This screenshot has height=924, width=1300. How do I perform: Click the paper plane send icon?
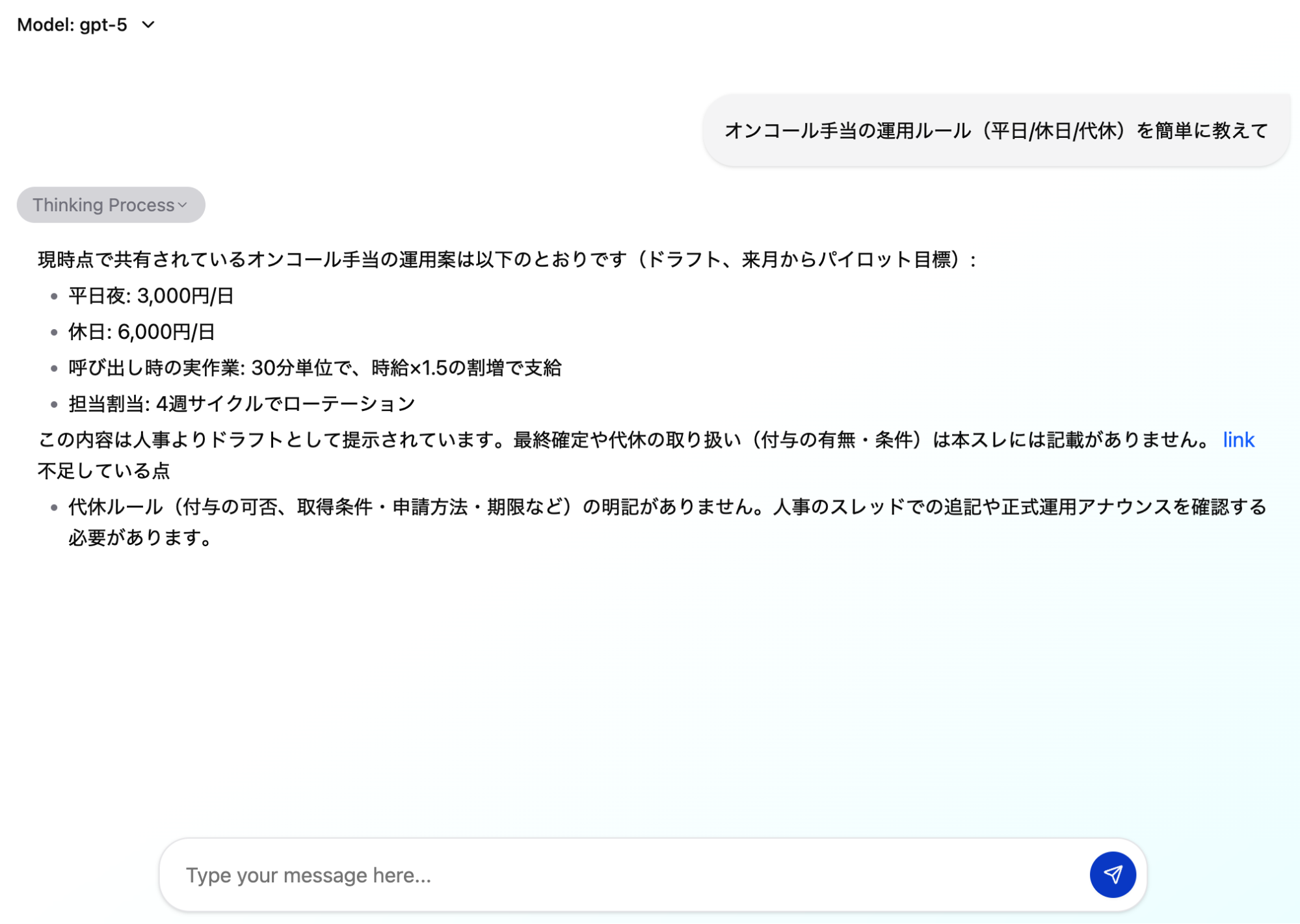[1112, 875]
